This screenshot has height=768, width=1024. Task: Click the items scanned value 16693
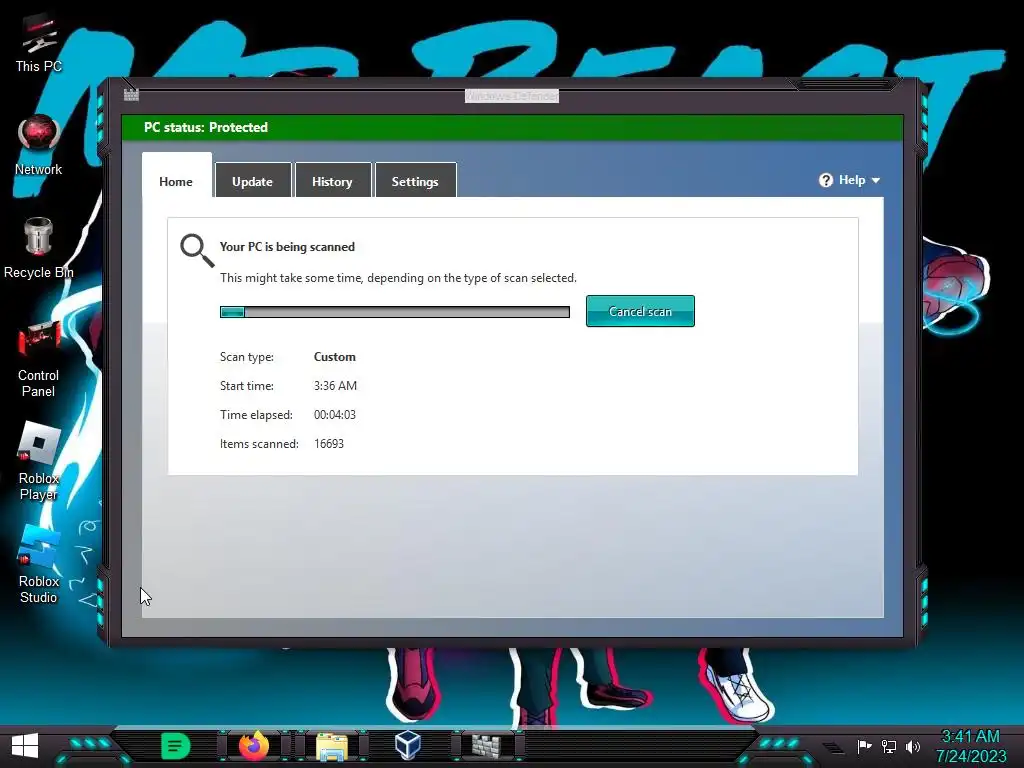click(328, 444)
